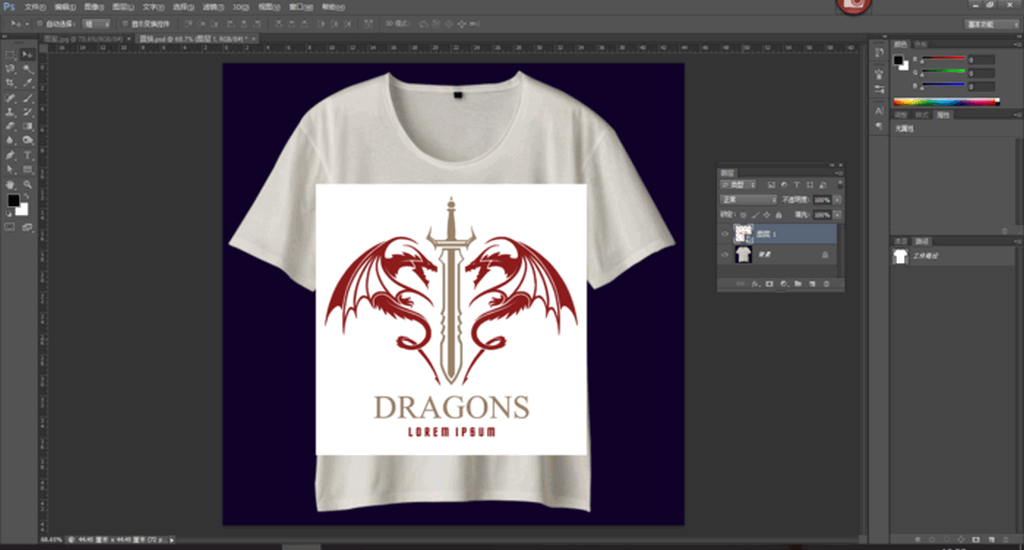Click the layer 1 thumbnail
This screenshot has width=1024, height=550.
pyautogui.click(x=743, y=234)
